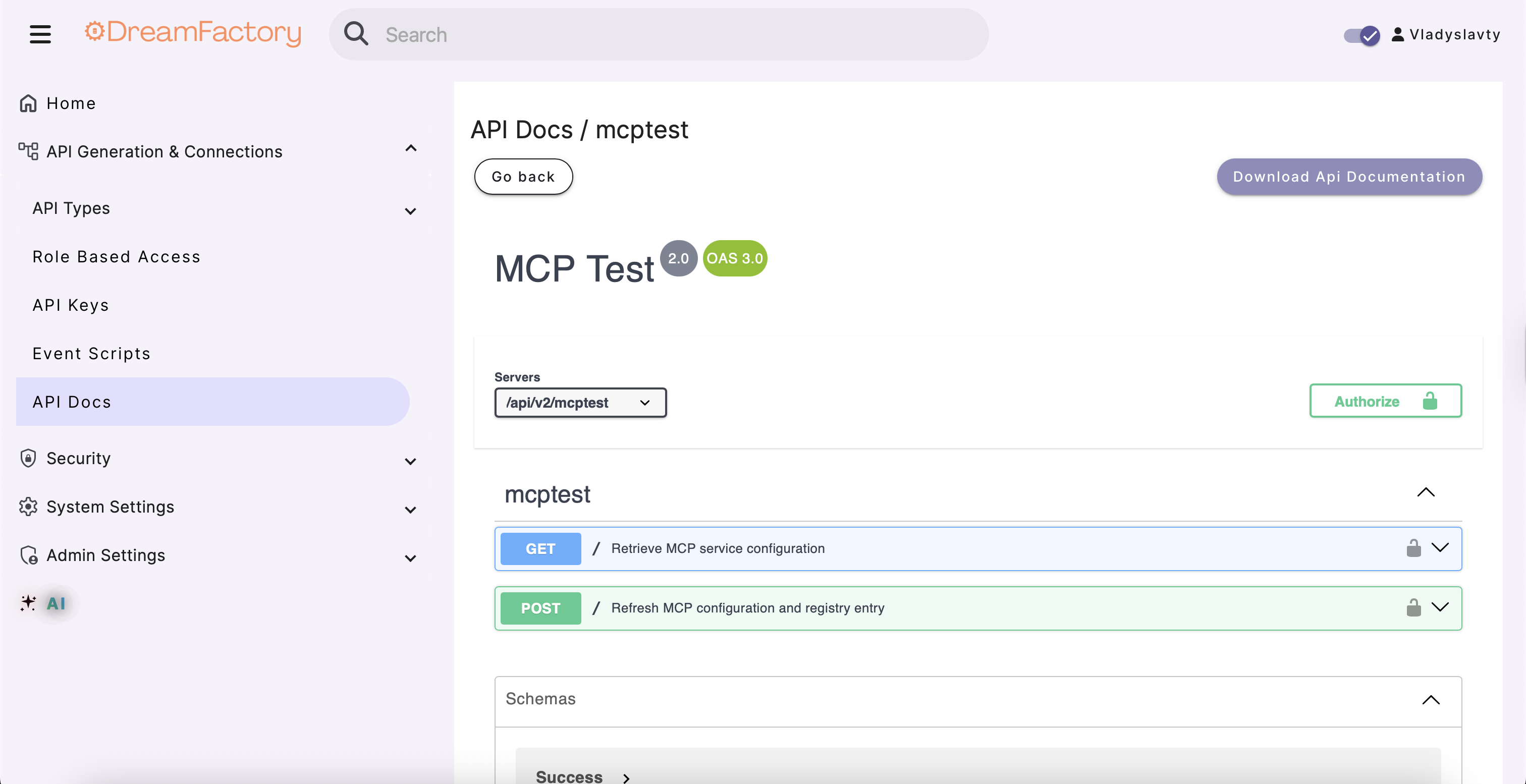Click the DreamFactory logo

click(192, 34)
